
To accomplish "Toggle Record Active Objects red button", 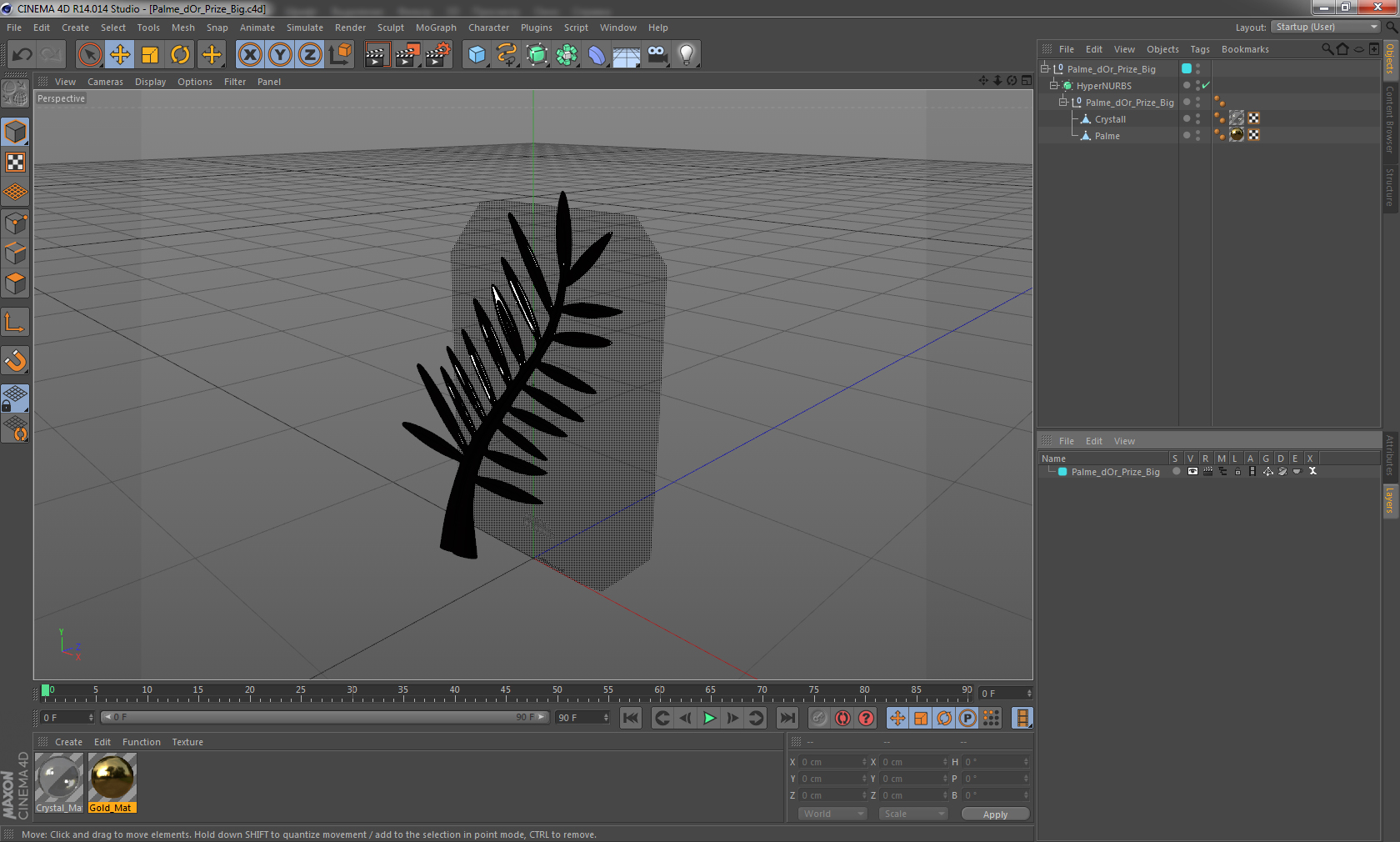I will (x=843, y=718).
